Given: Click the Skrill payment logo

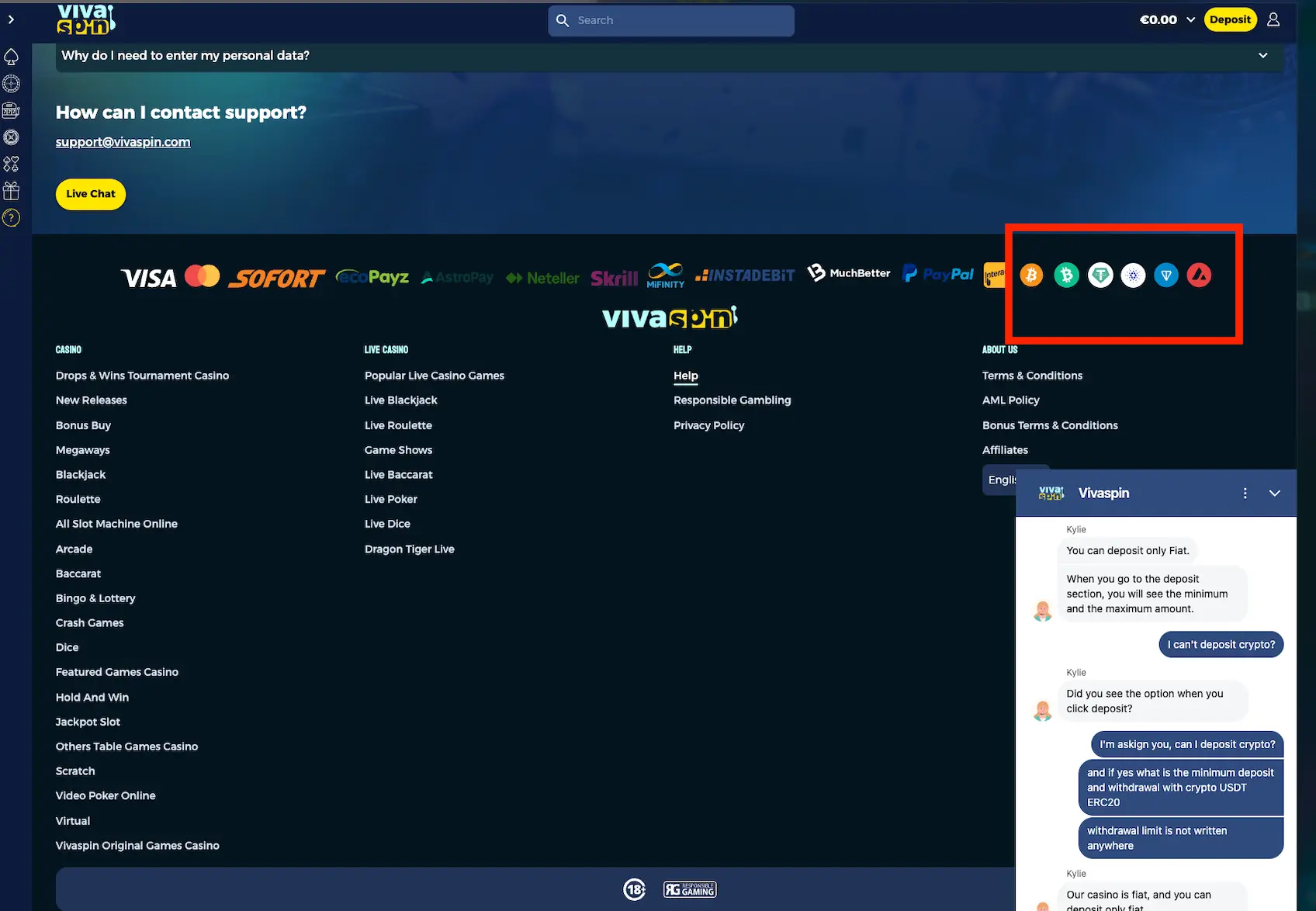Looking at the screenshot, I should tap(614, 278).
